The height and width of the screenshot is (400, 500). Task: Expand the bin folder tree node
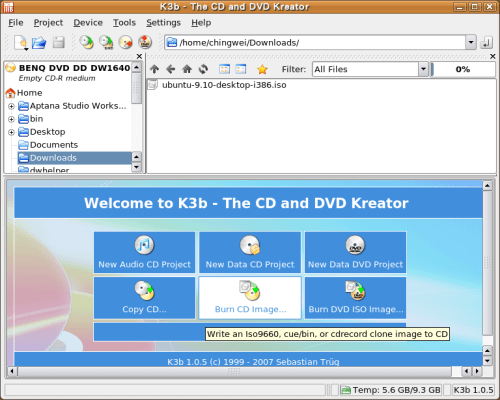(x=11, y=119)
